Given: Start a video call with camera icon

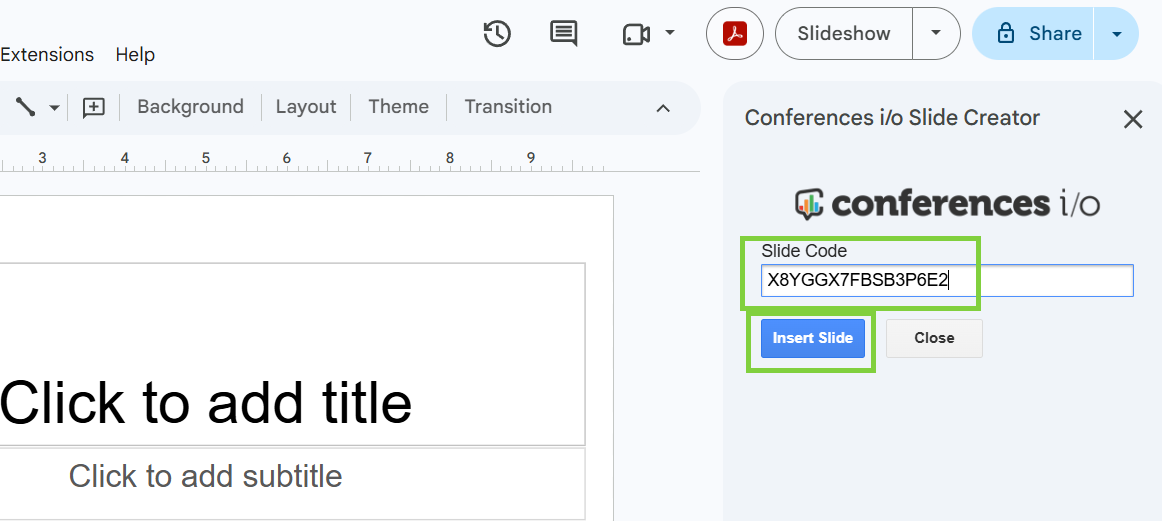Looking at the screenshot, I should point(636,34).
